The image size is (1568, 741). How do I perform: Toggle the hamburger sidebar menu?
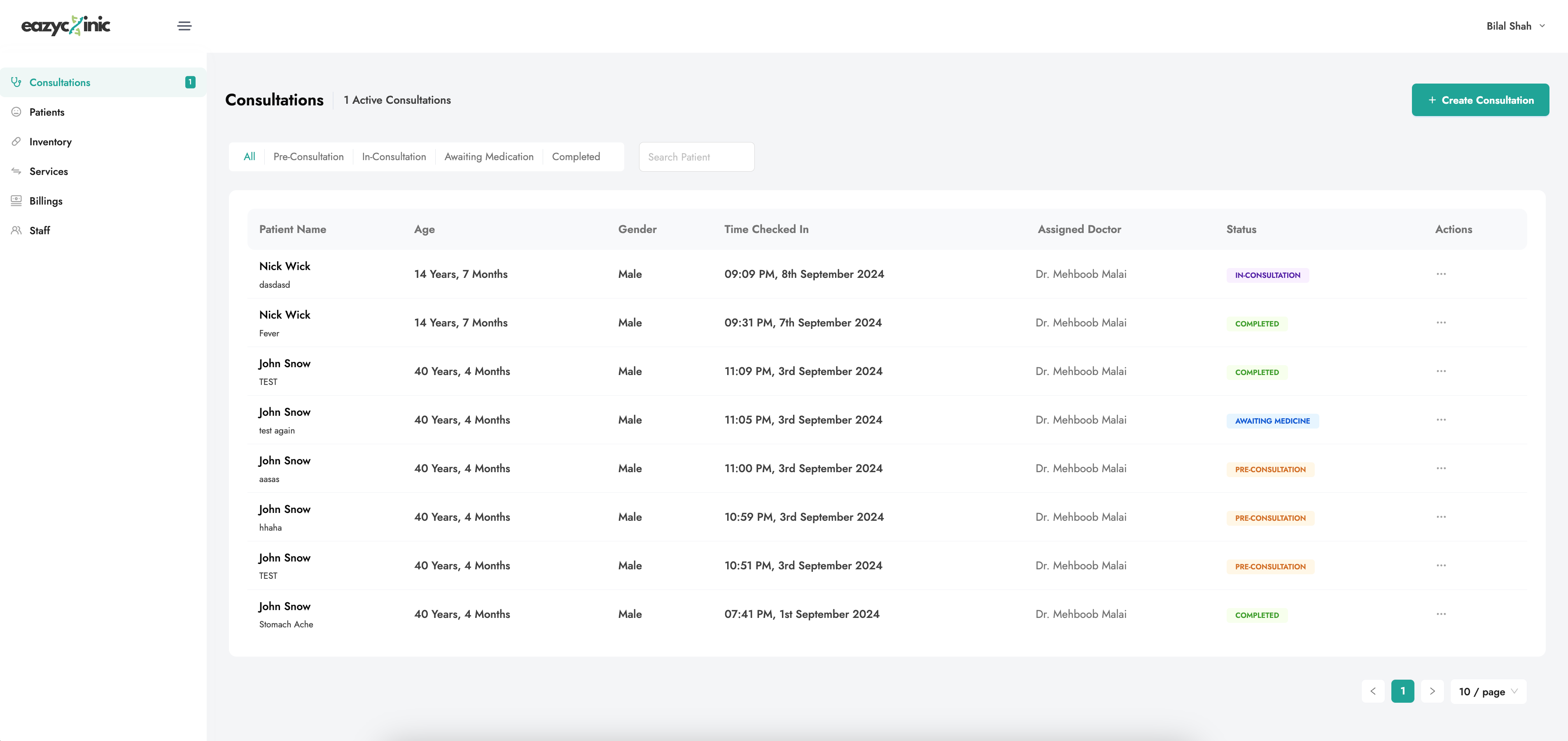(x=184, y=26)
